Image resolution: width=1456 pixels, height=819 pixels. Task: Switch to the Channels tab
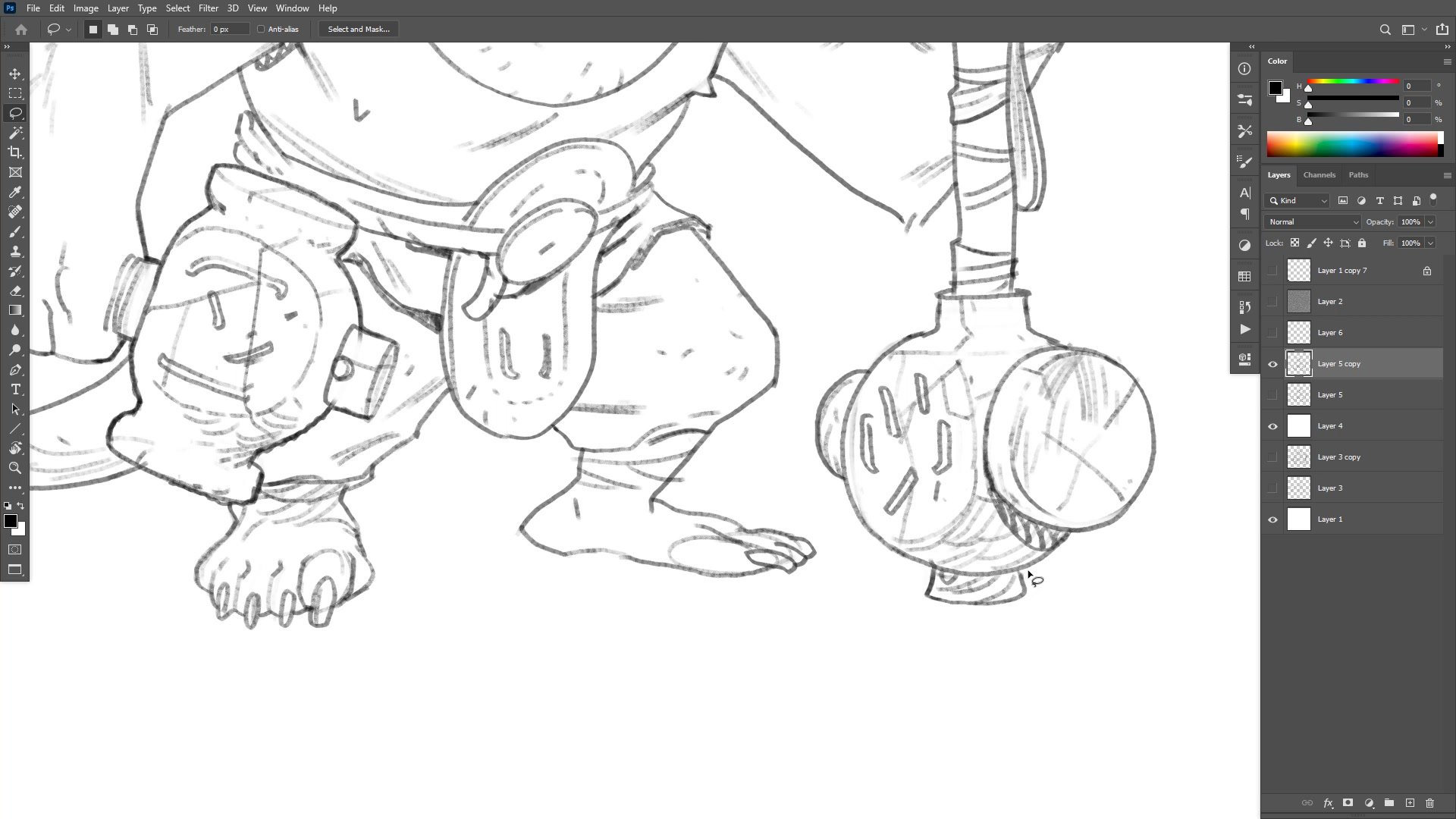[x=1319, y=174]
